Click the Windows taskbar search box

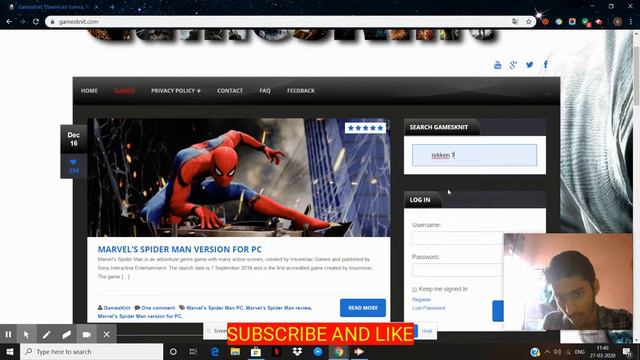[91, 351]
